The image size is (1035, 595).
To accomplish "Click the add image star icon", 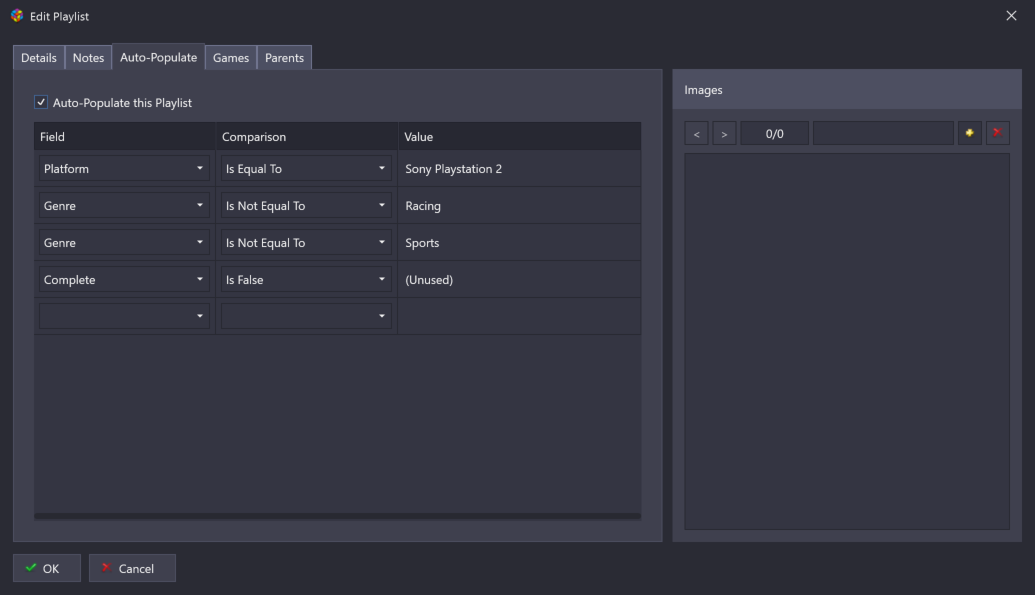I will click(x=969, y=133).
